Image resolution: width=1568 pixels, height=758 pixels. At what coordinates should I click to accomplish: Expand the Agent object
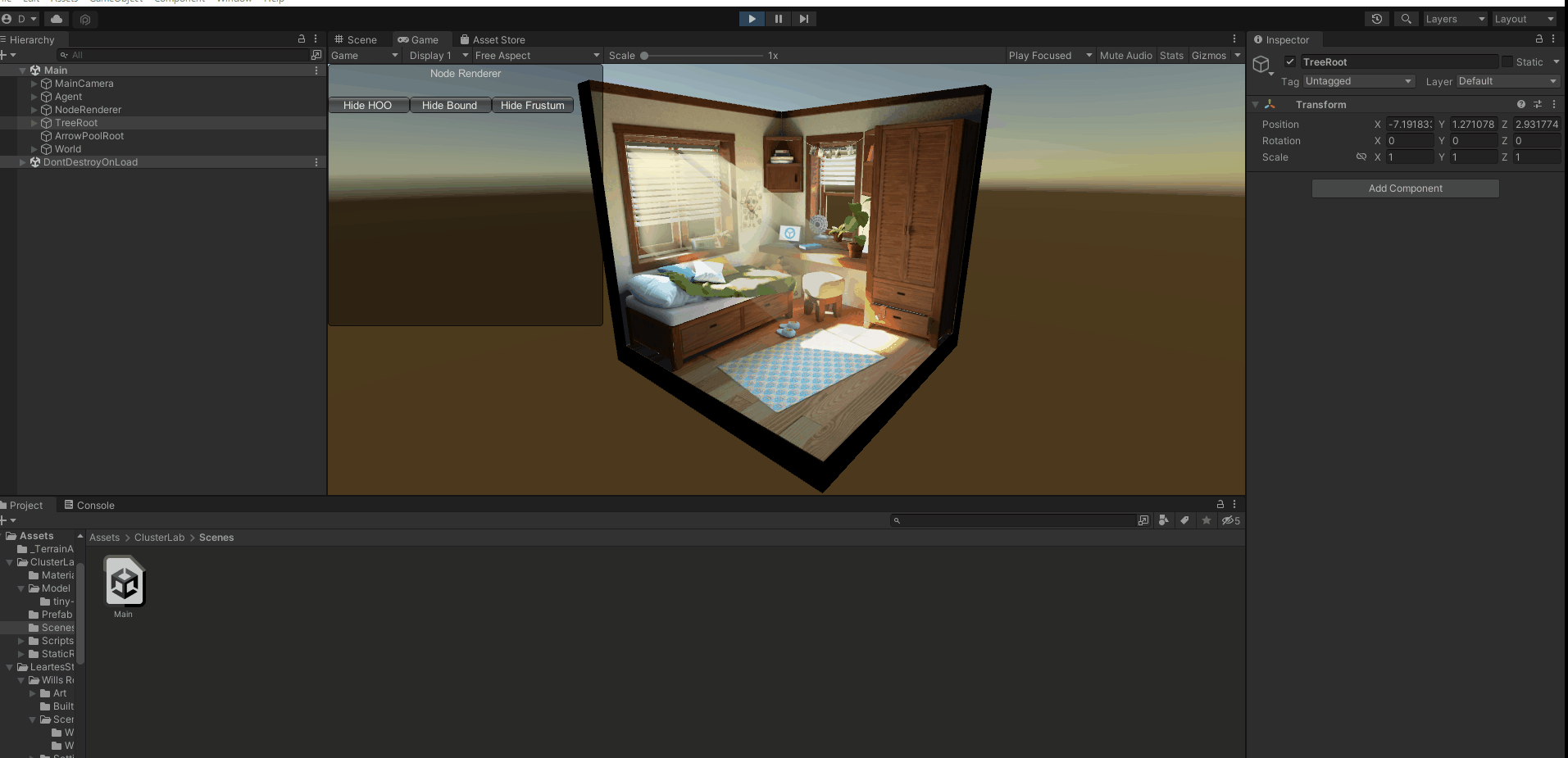(34, 97)
